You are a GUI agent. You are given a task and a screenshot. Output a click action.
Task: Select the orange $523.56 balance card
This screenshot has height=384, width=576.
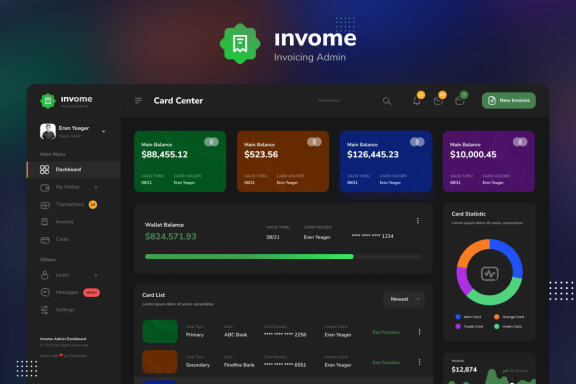click(283, 161)
